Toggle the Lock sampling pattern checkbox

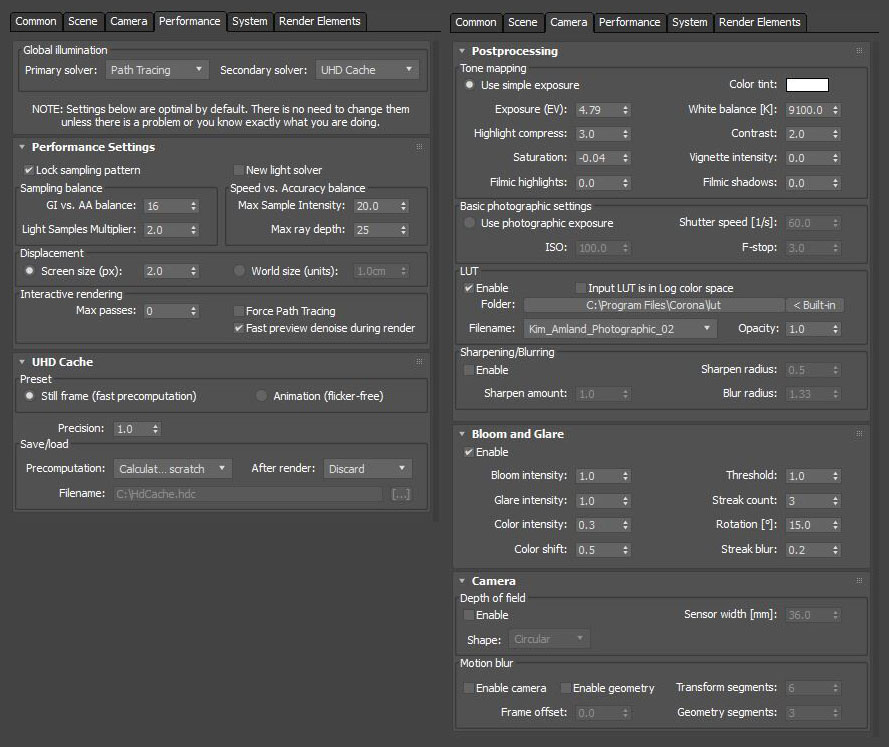(x=28, y=170)
